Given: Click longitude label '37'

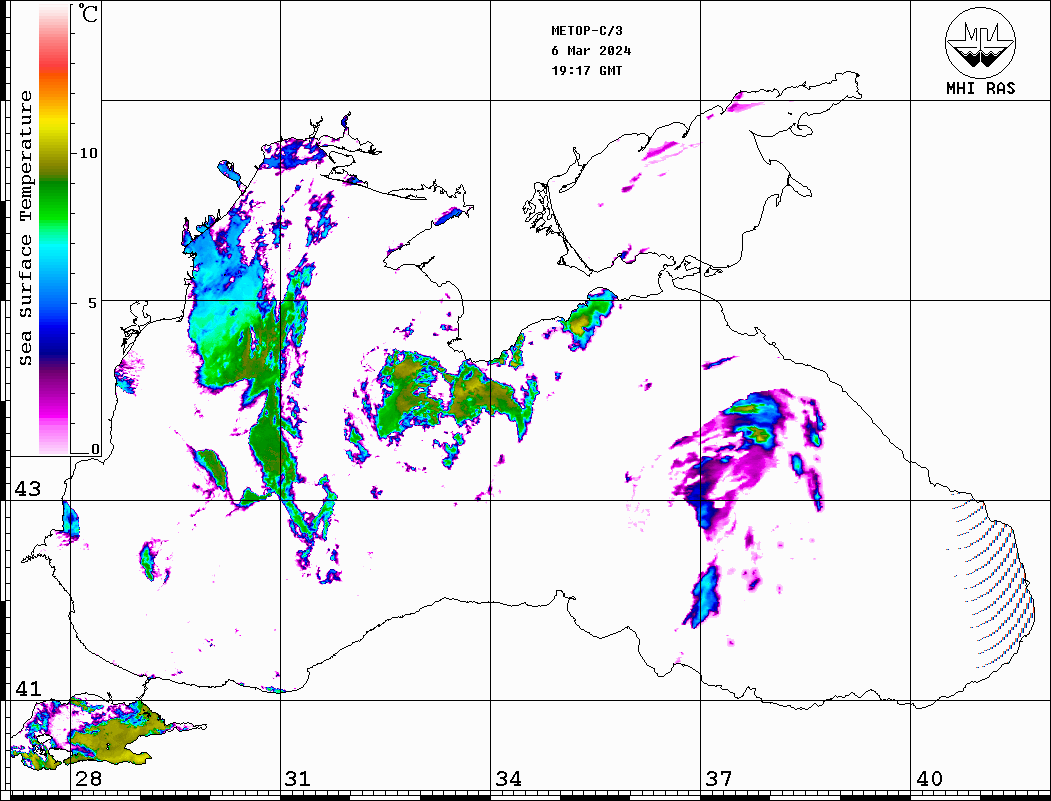Looking at the screenshot, I should tap(719, 778).
